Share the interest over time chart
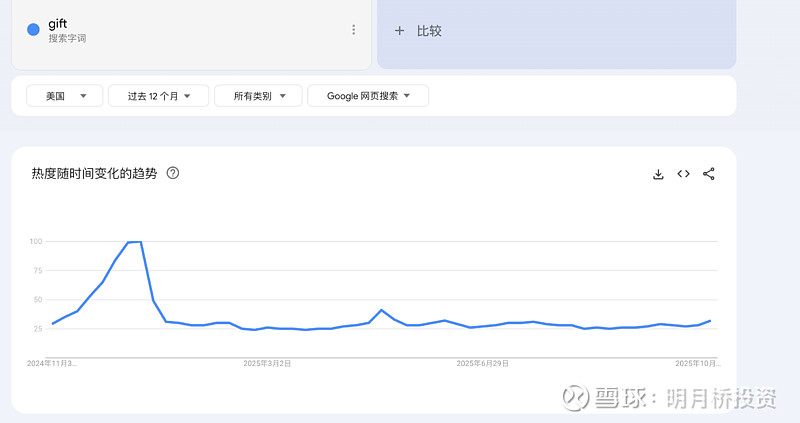The width and height of the screenshot is (800, 423). (x=709, y=174)
